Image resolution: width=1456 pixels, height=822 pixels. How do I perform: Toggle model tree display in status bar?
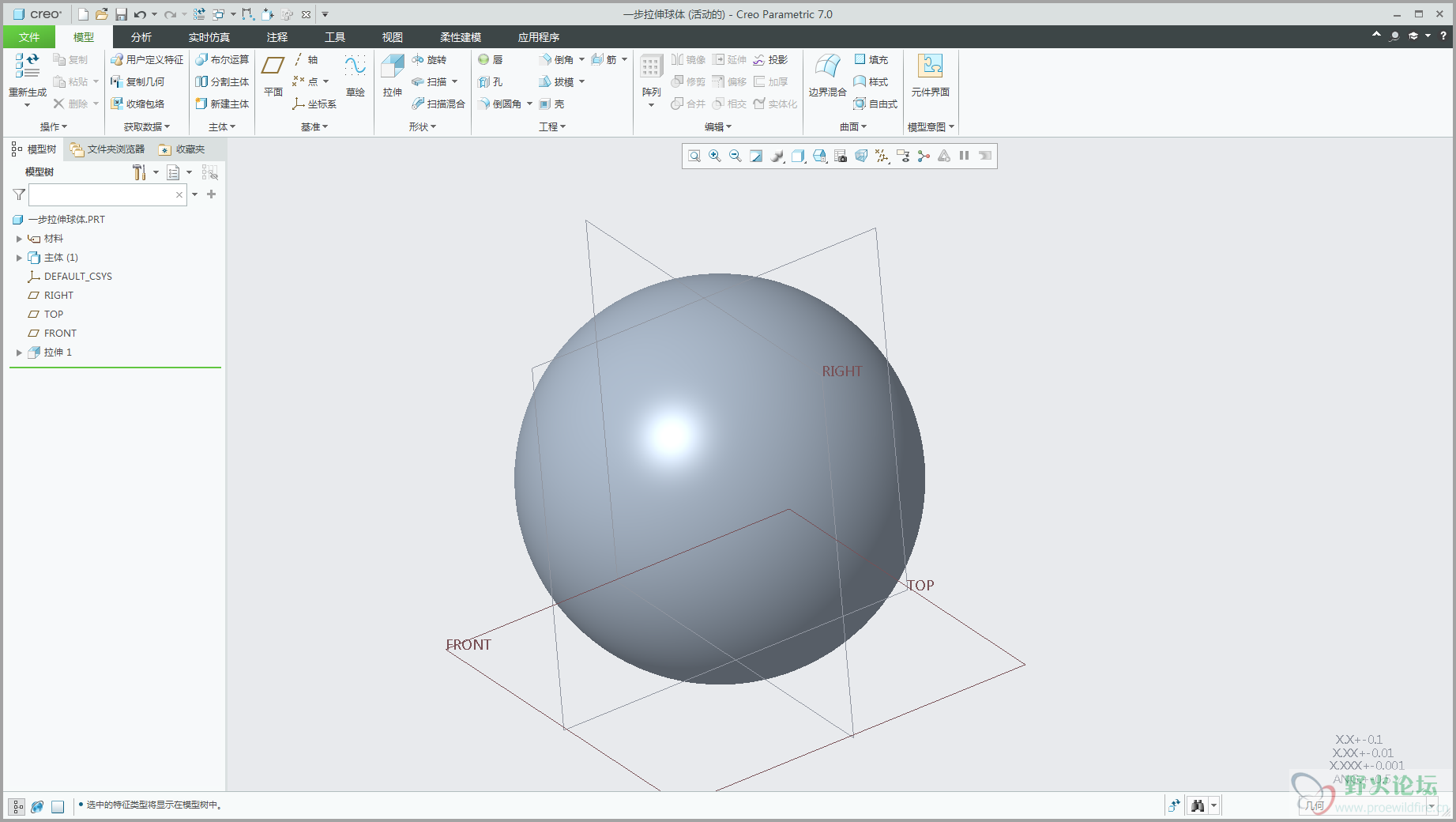click(17, 806)
